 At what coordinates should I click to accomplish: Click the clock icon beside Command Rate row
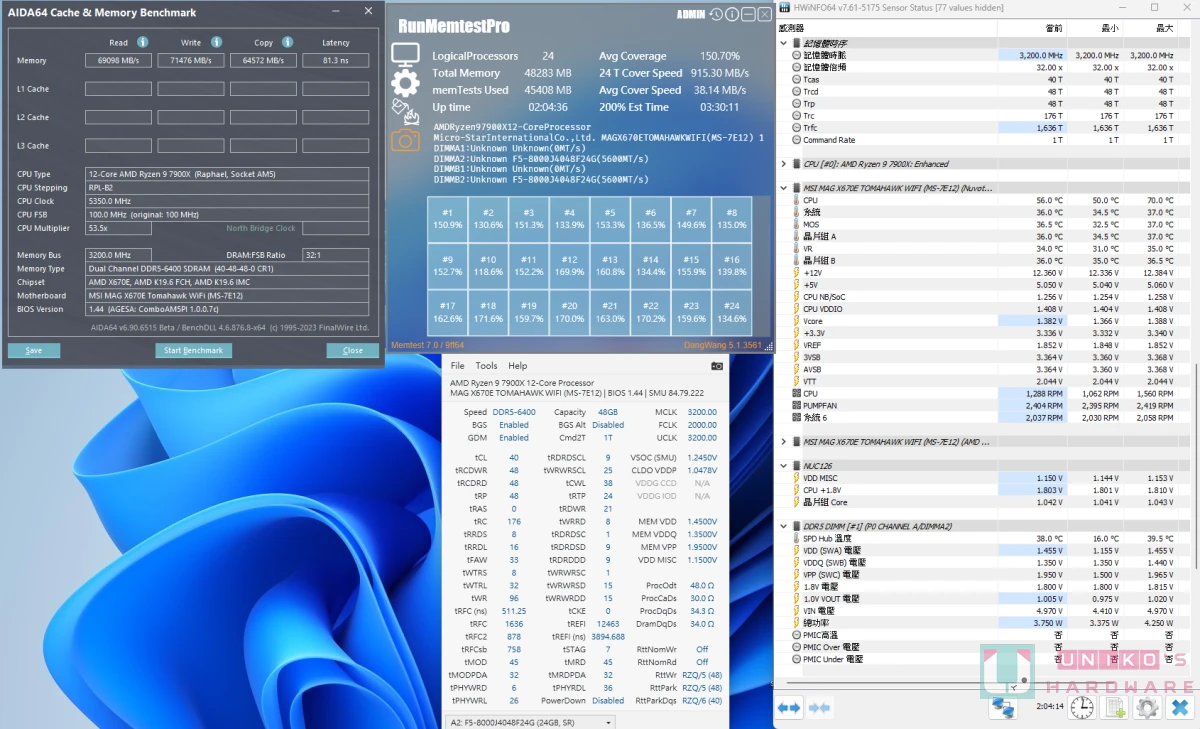(x=796, y=140)
